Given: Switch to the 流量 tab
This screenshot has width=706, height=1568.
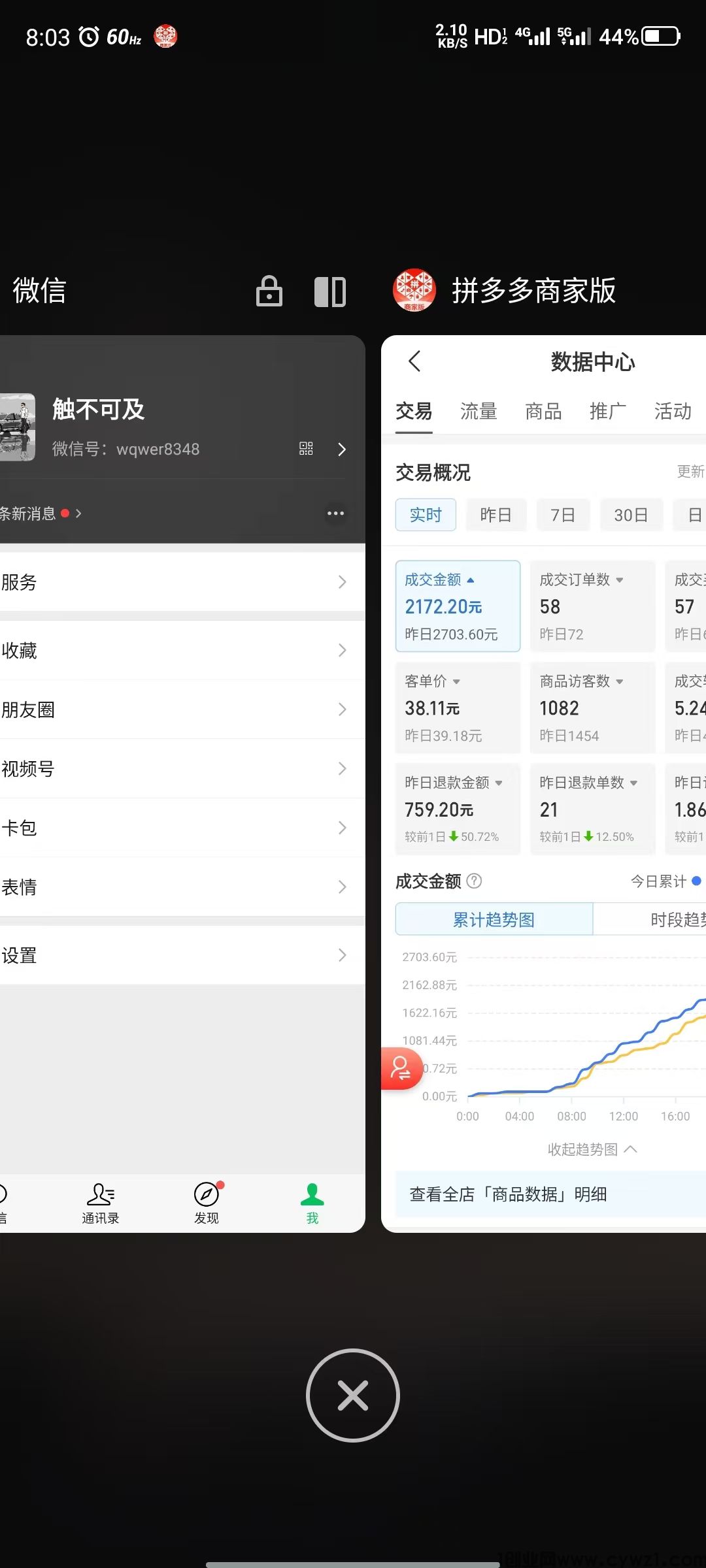Looking at the screenshot, I should 479,412.
